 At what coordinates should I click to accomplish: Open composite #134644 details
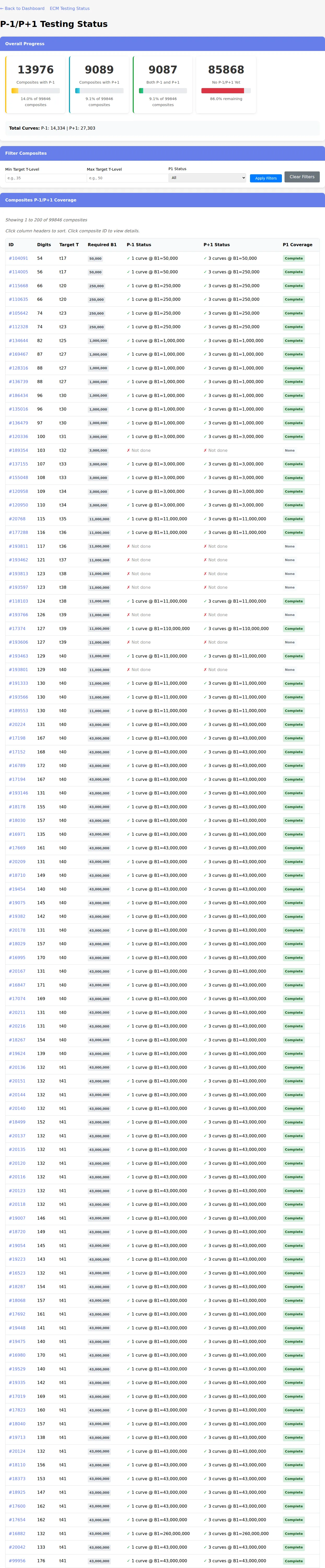18,340
